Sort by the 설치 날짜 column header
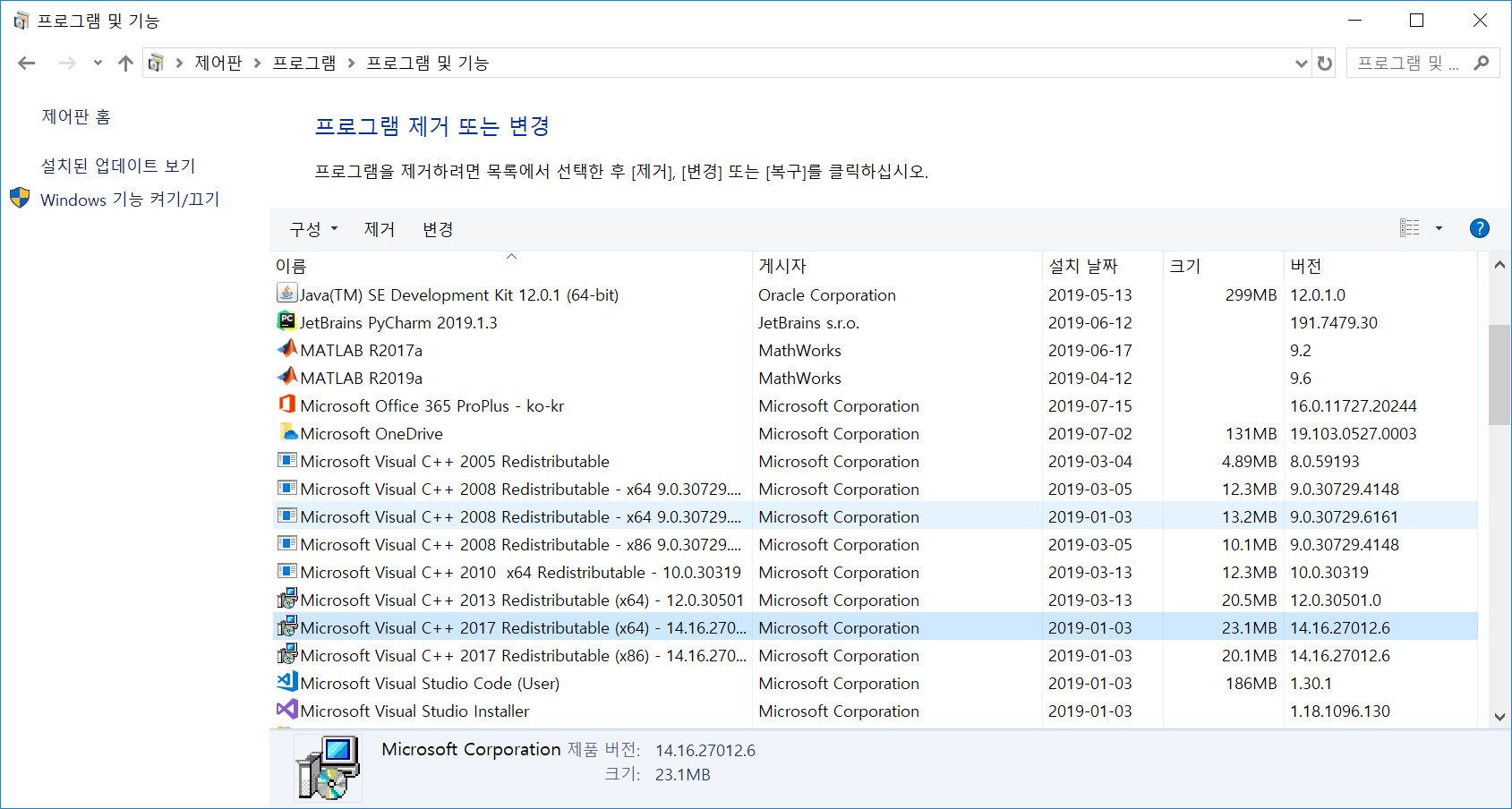The height and width of the screenshot is (809, 1512). [1103, 266]
